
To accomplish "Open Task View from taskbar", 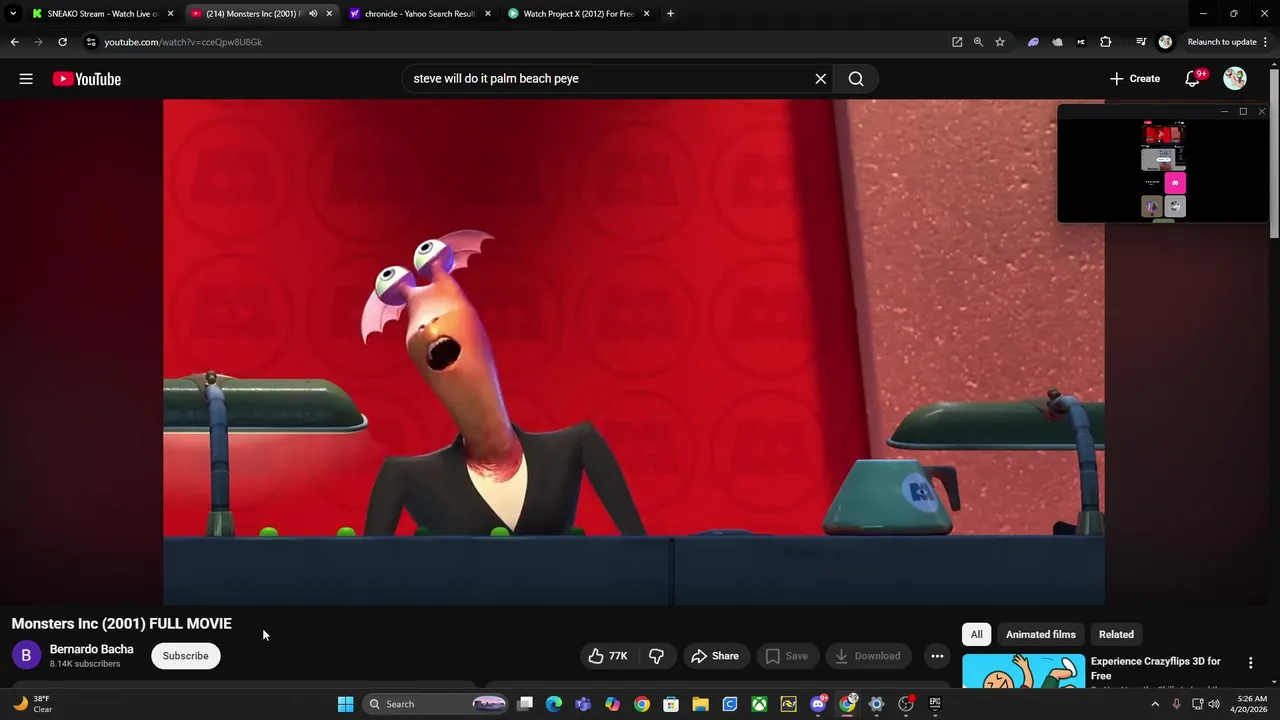I will coord(525,704).
